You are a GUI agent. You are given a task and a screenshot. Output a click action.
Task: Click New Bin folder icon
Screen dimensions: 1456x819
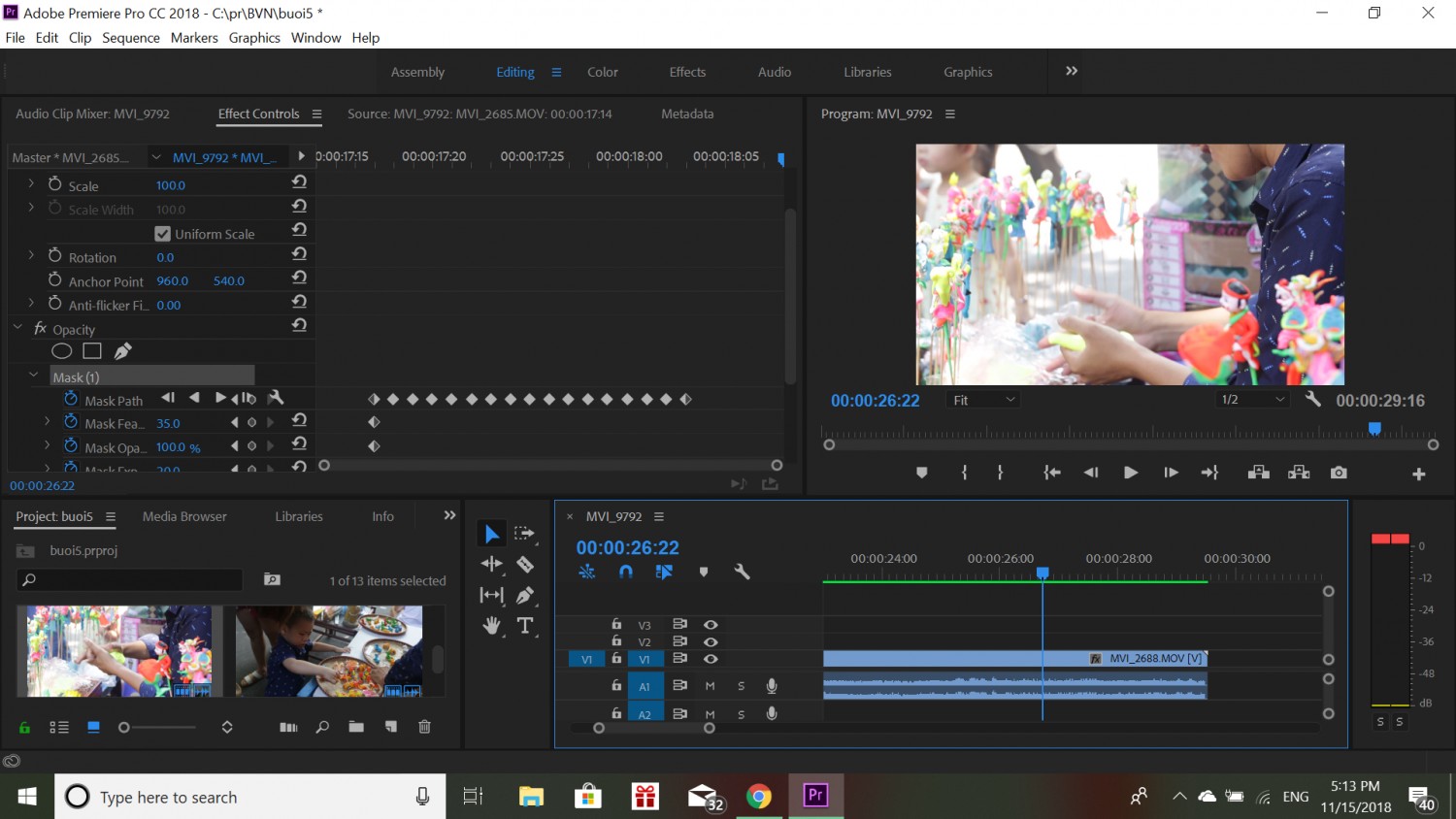coord(356,727)
